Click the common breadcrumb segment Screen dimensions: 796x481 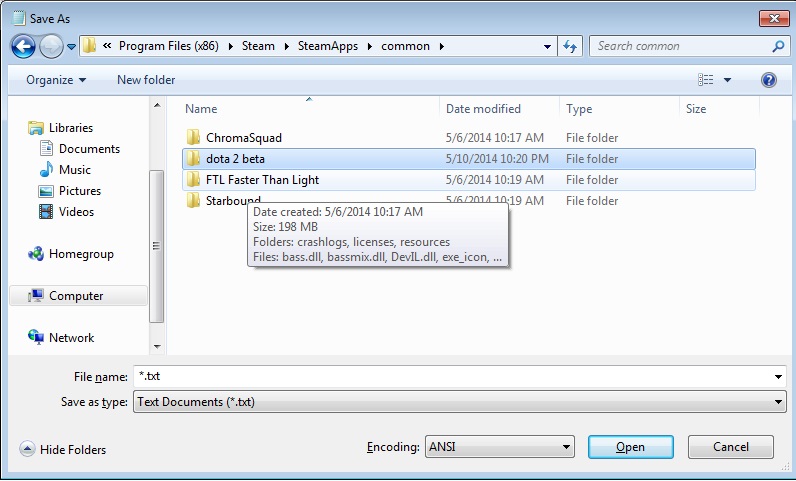[x=405, y=46]
